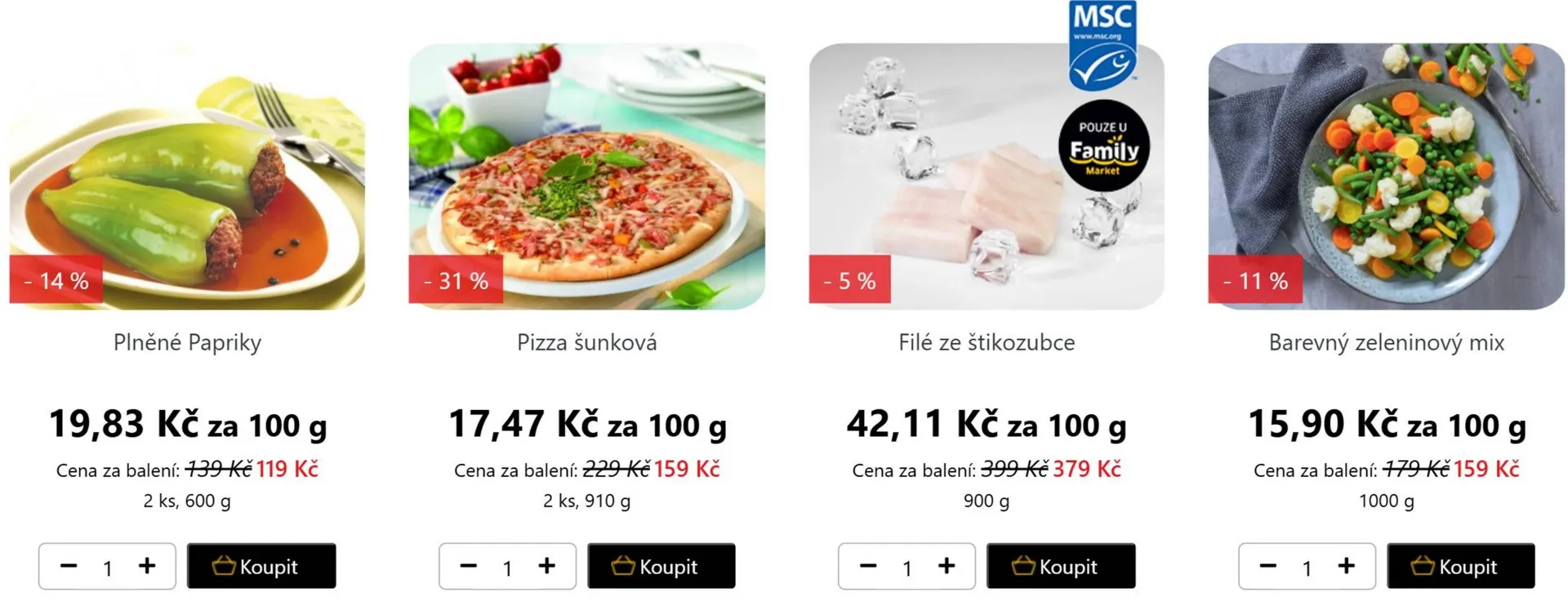Increase quantity of Filé ze štikozubce
Viewport: 1568px width, 602px height.
[947, 566]
